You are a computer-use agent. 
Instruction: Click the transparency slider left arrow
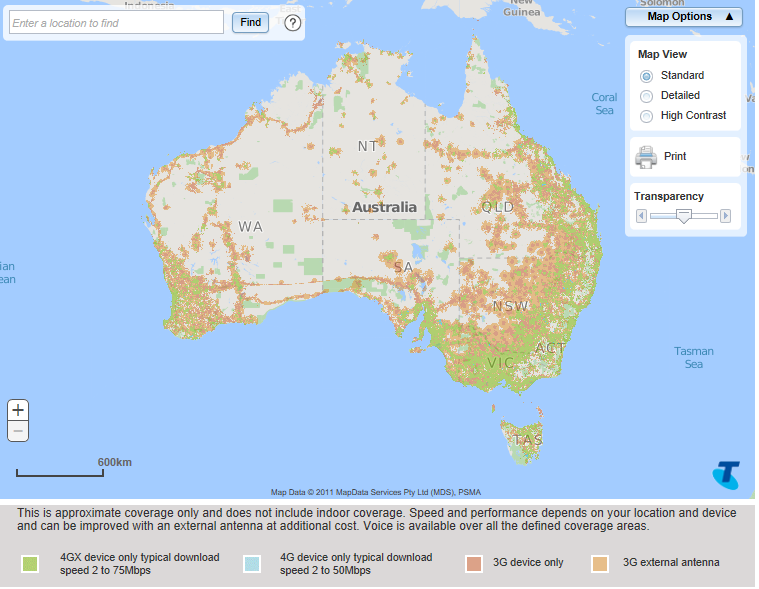point(641,215)
